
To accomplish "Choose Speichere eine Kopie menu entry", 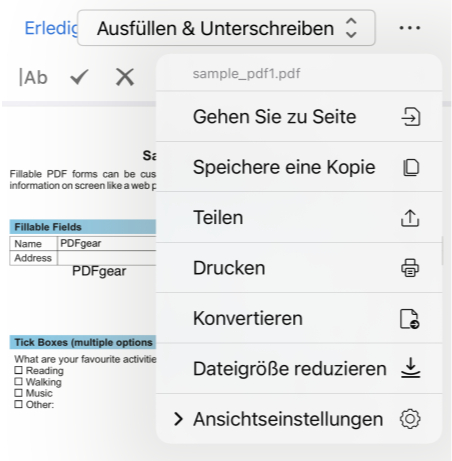I will click(299, 167).
